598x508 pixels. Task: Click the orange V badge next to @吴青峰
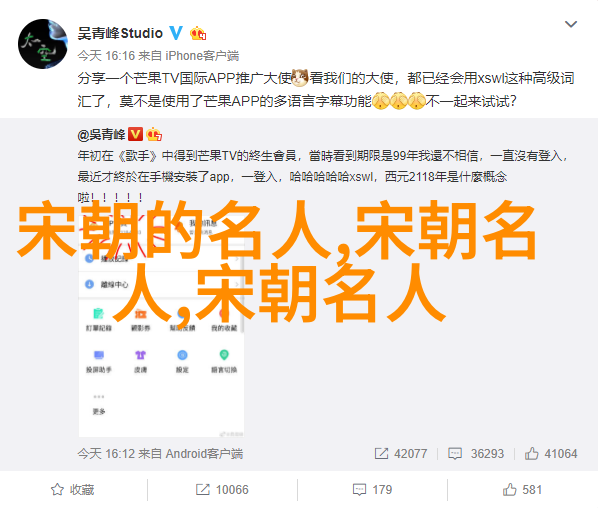coord(135,134)
